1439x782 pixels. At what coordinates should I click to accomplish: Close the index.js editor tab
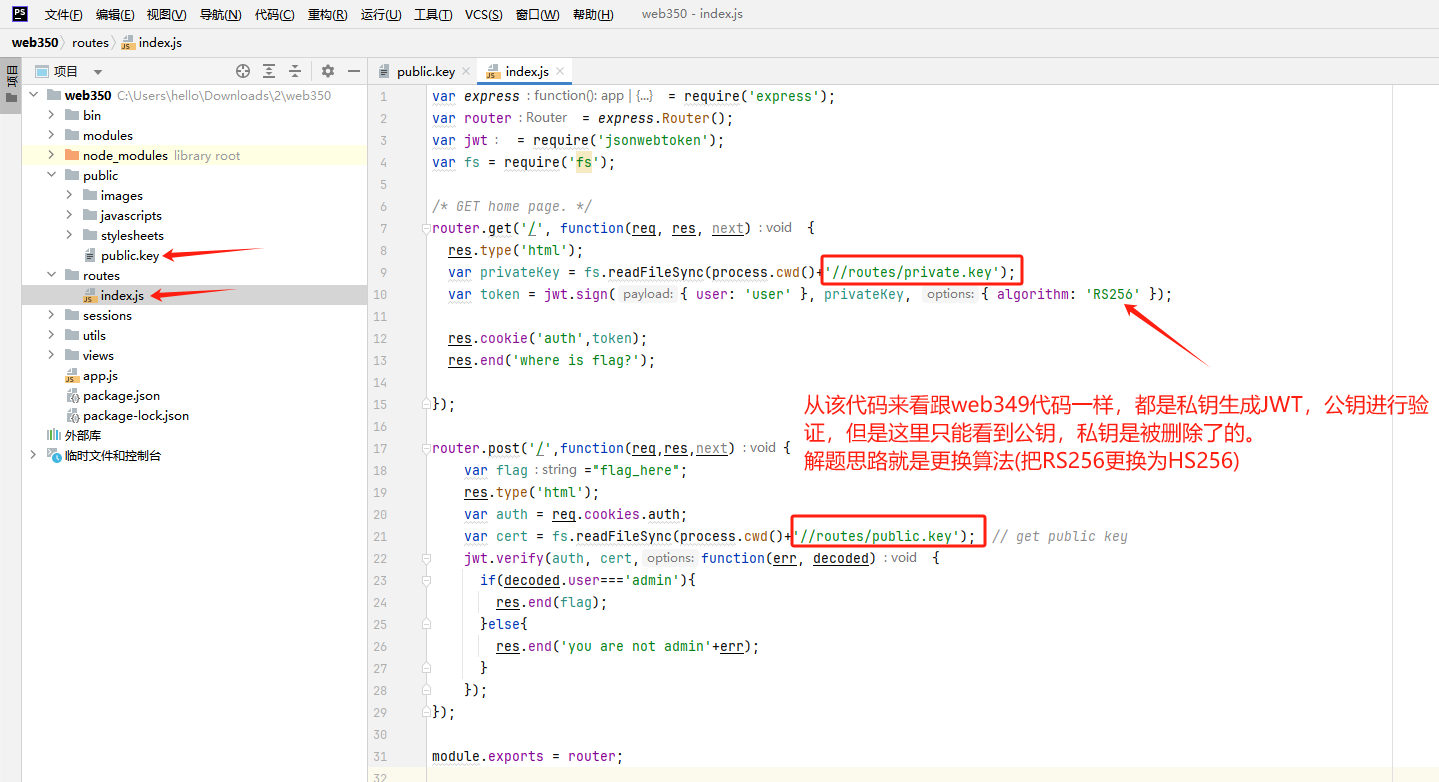coord(561,71)
